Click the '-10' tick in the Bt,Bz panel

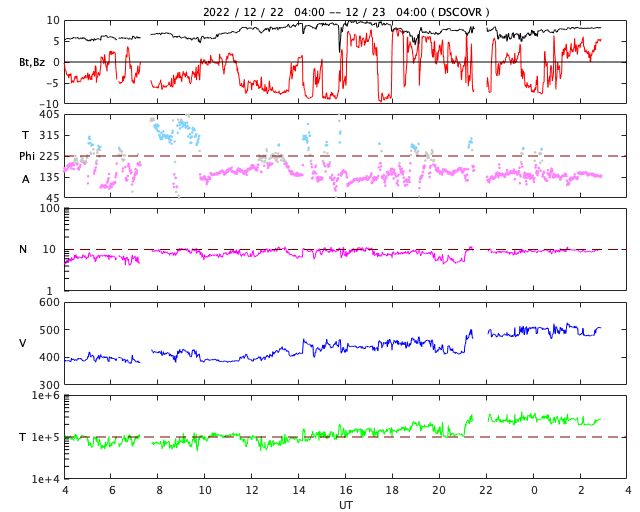click(49, 104)
